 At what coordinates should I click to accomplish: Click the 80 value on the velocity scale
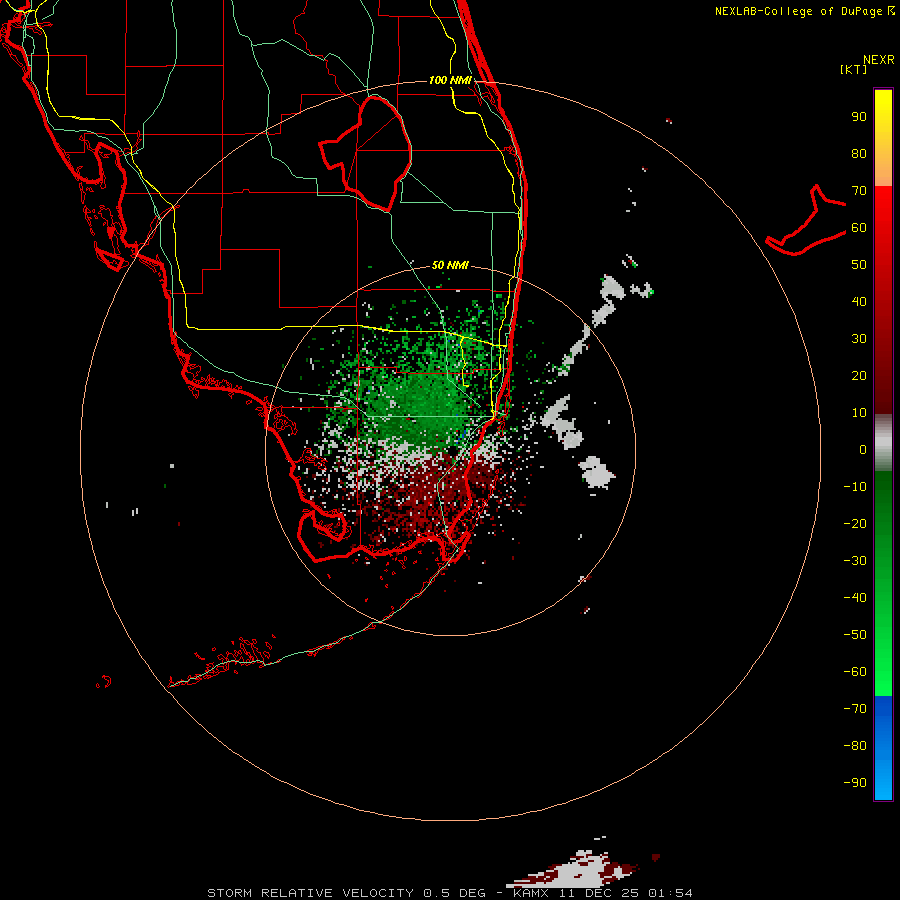coord(859,153)
